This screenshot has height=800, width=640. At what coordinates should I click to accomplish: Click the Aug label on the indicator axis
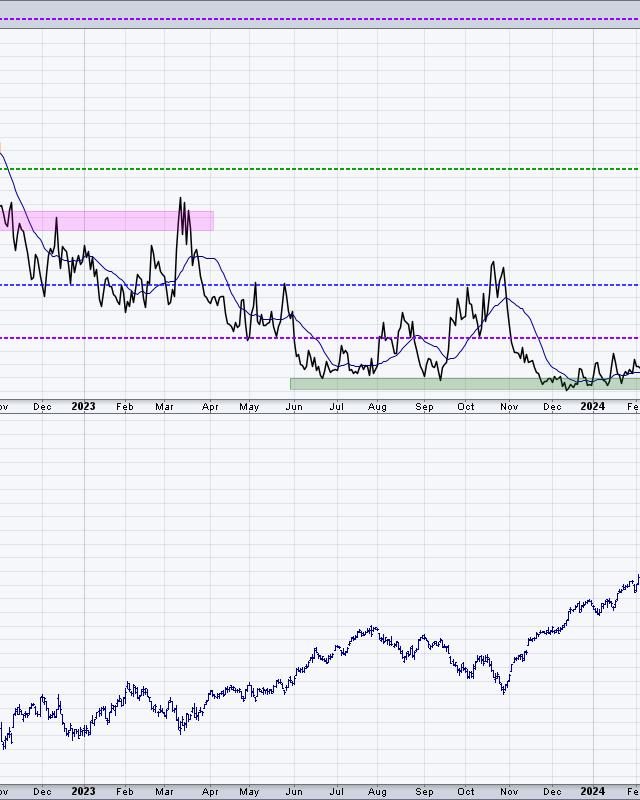point(377,406)
